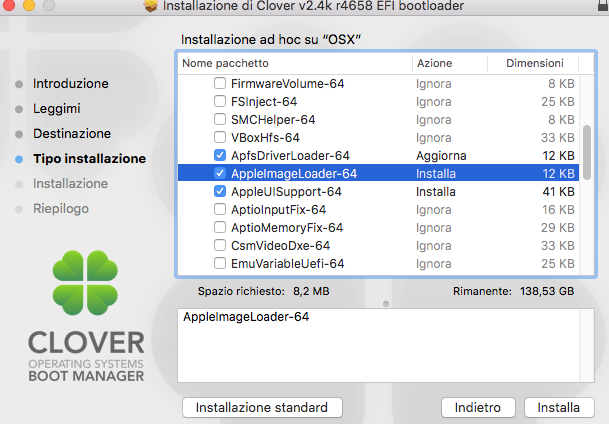609x424 pixels.
Task: Click Installa action in AppleUISupport-64 row
Action: (436, 192)
